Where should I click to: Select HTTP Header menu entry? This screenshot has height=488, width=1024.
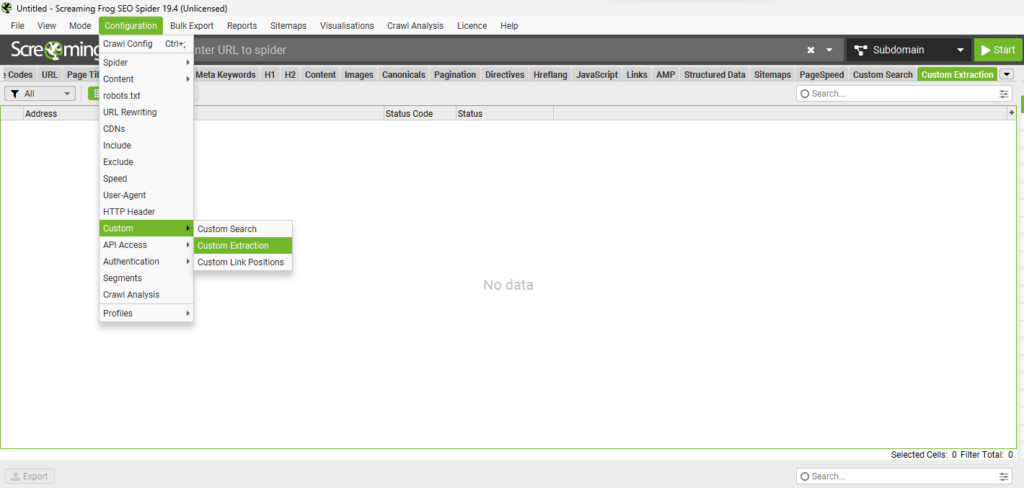(146, 212)
